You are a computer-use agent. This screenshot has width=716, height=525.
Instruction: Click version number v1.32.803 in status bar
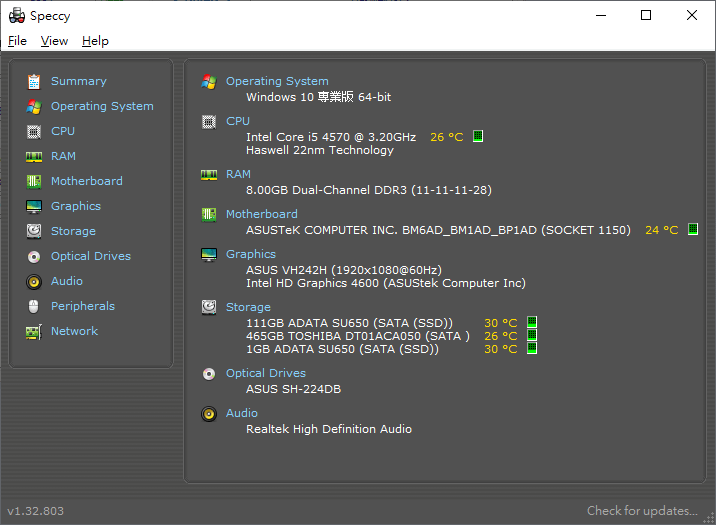[x=36, y=511]
